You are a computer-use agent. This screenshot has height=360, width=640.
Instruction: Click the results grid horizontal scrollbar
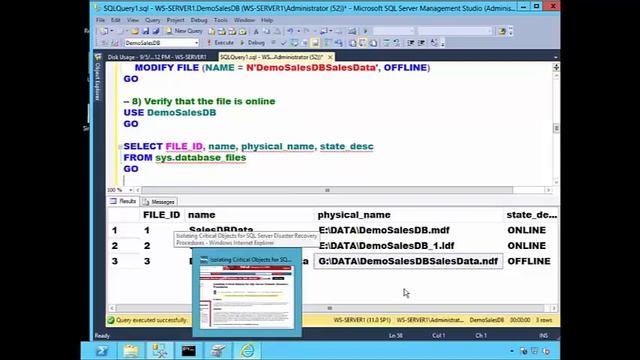point(330,308)
